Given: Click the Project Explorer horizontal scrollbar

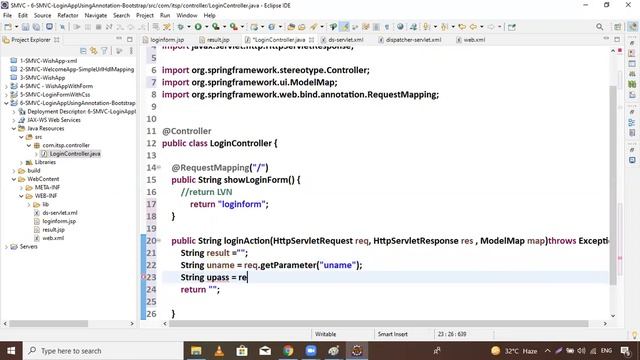Looking at the screenshot, I should click(x=49, y=324).
